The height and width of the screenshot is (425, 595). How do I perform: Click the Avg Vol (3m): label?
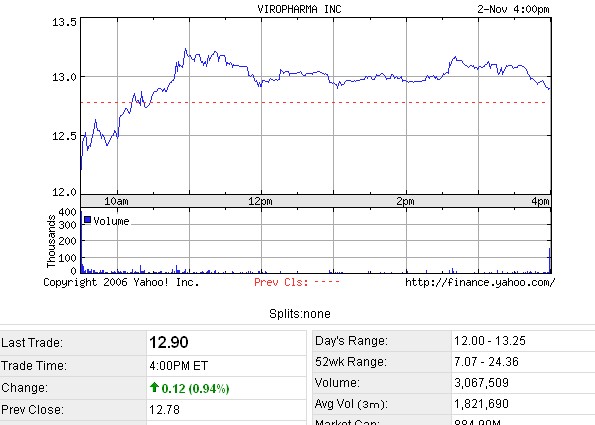[351, 404]
